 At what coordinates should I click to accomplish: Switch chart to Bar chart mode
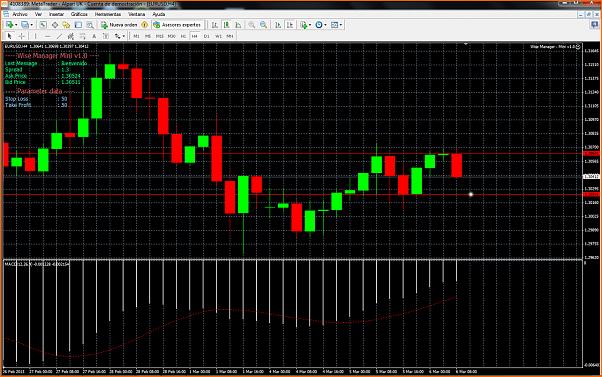point(215,25)
